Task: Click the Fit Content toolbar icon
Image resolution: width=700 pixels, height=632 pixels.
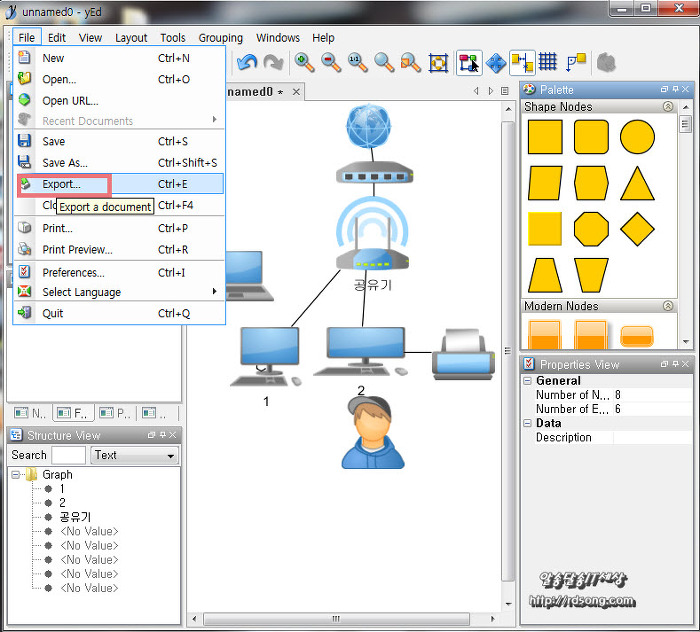Action: pos(438,63)
